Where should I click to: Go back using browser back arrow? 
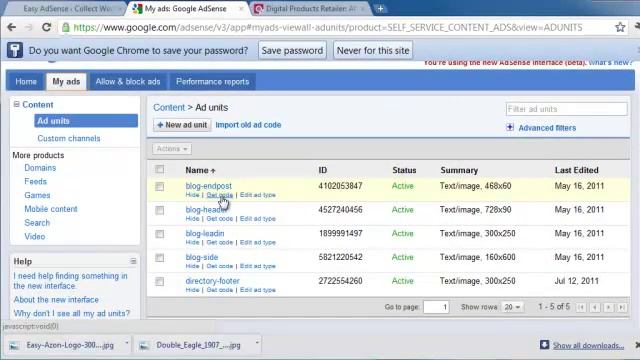[11, 27]
